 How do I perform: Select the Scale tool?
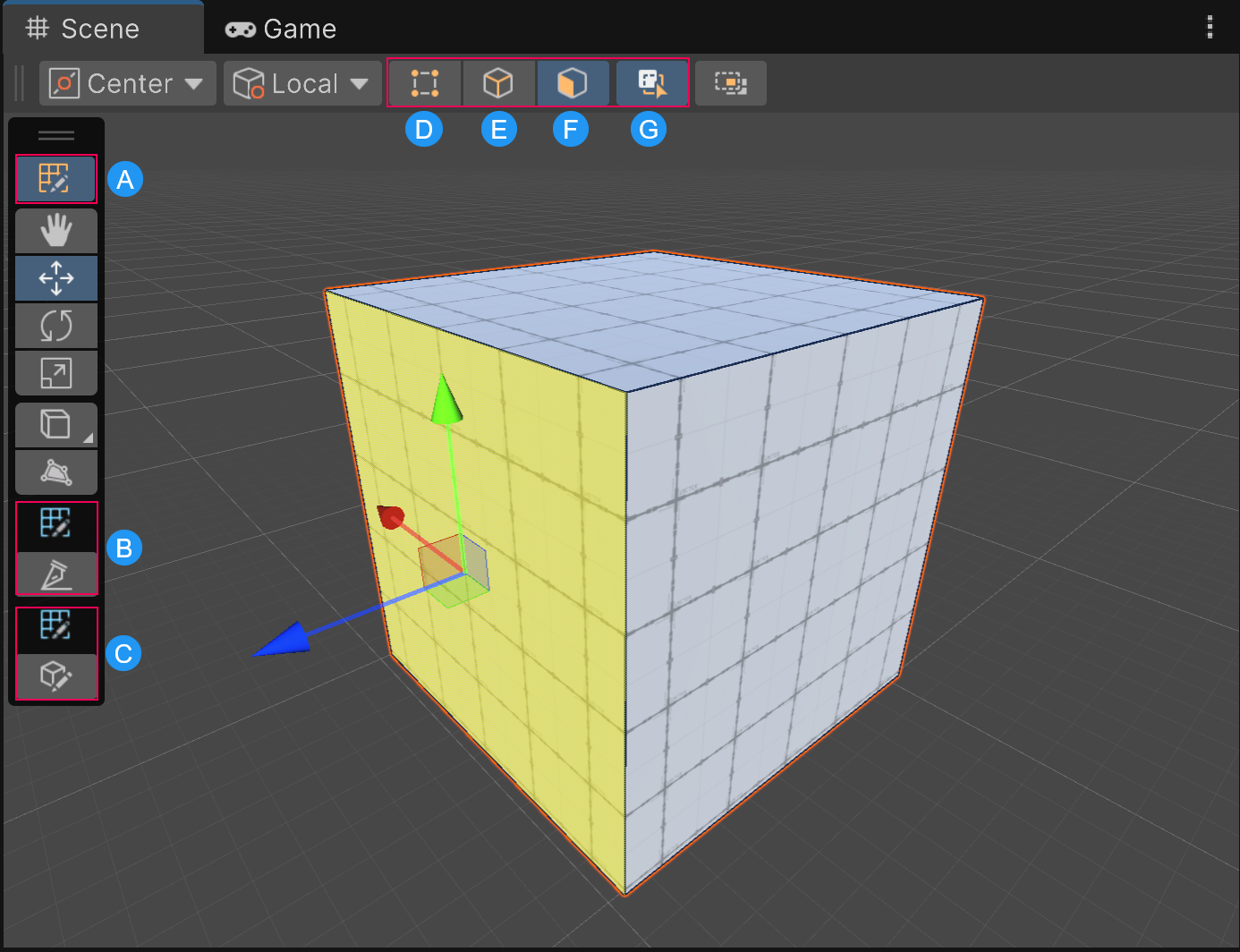pyautogui.click(x=56, y=373)
